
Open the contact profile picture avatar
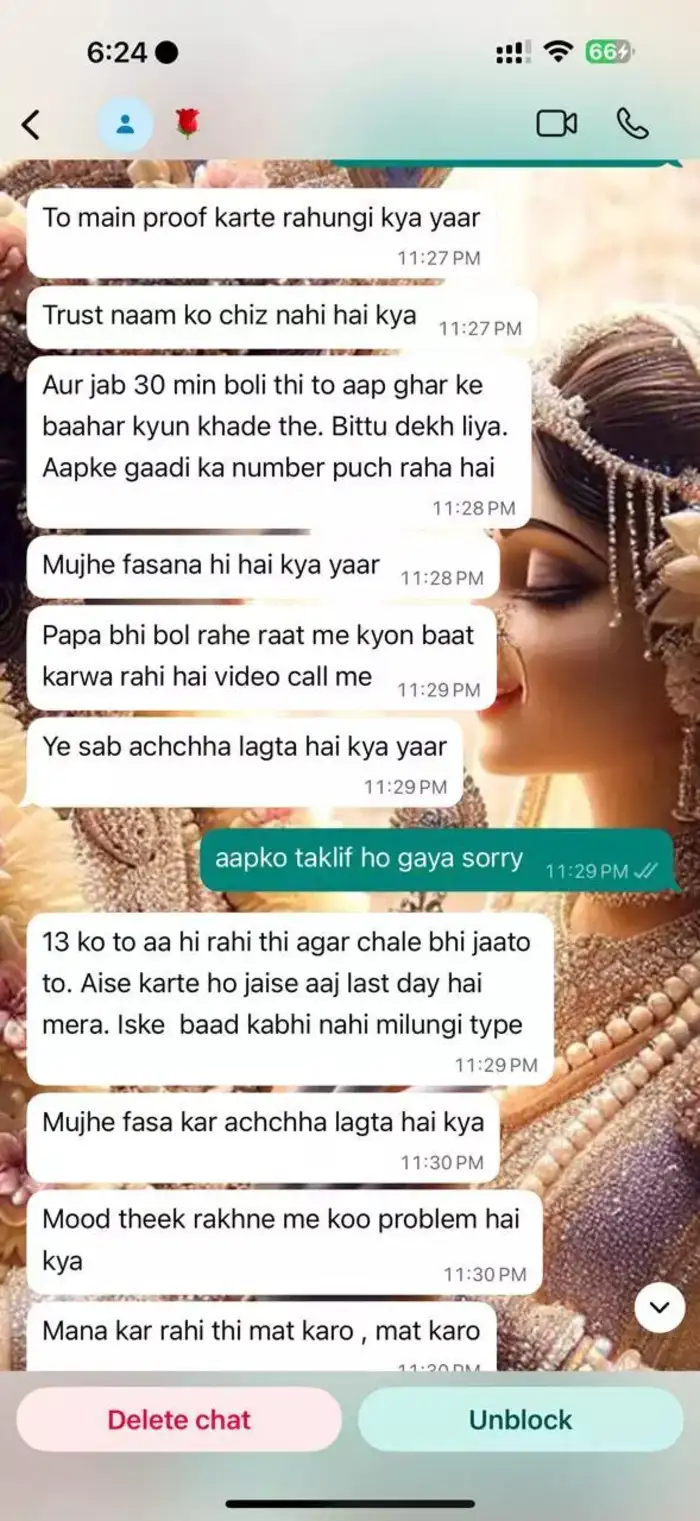125,125
